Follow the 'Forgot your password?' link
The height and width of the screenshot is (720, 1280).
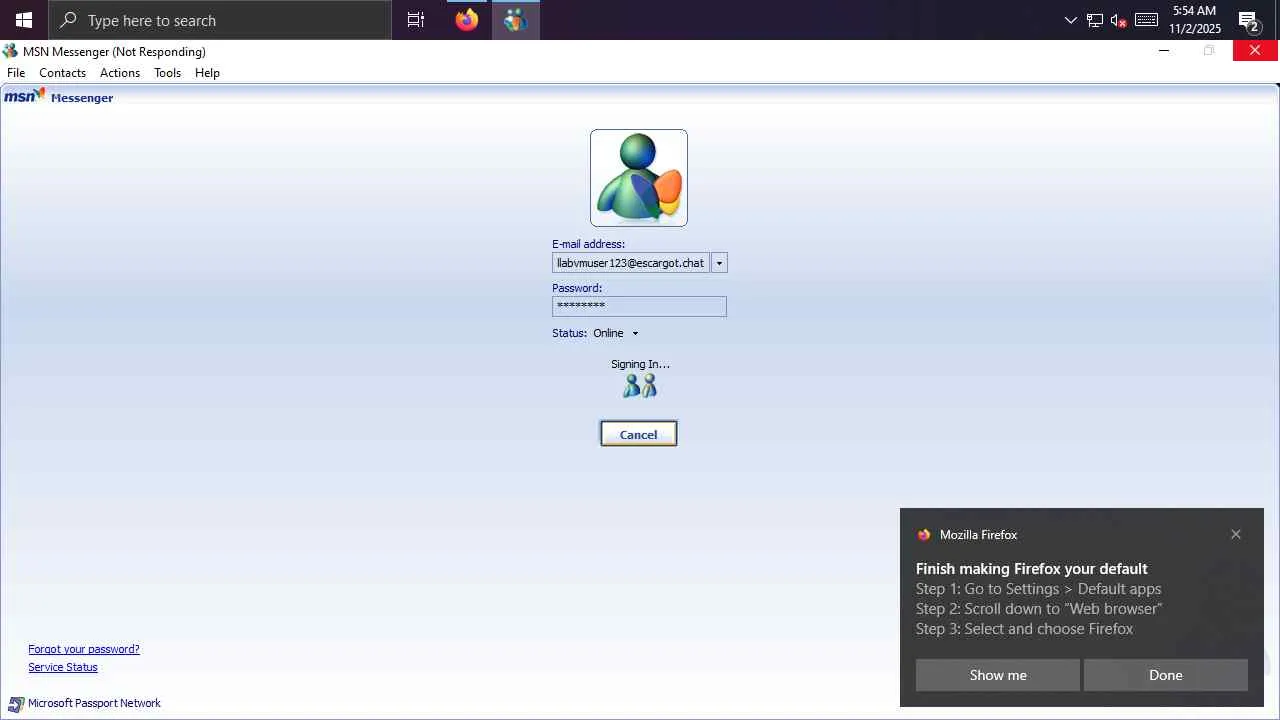(84, 649)
